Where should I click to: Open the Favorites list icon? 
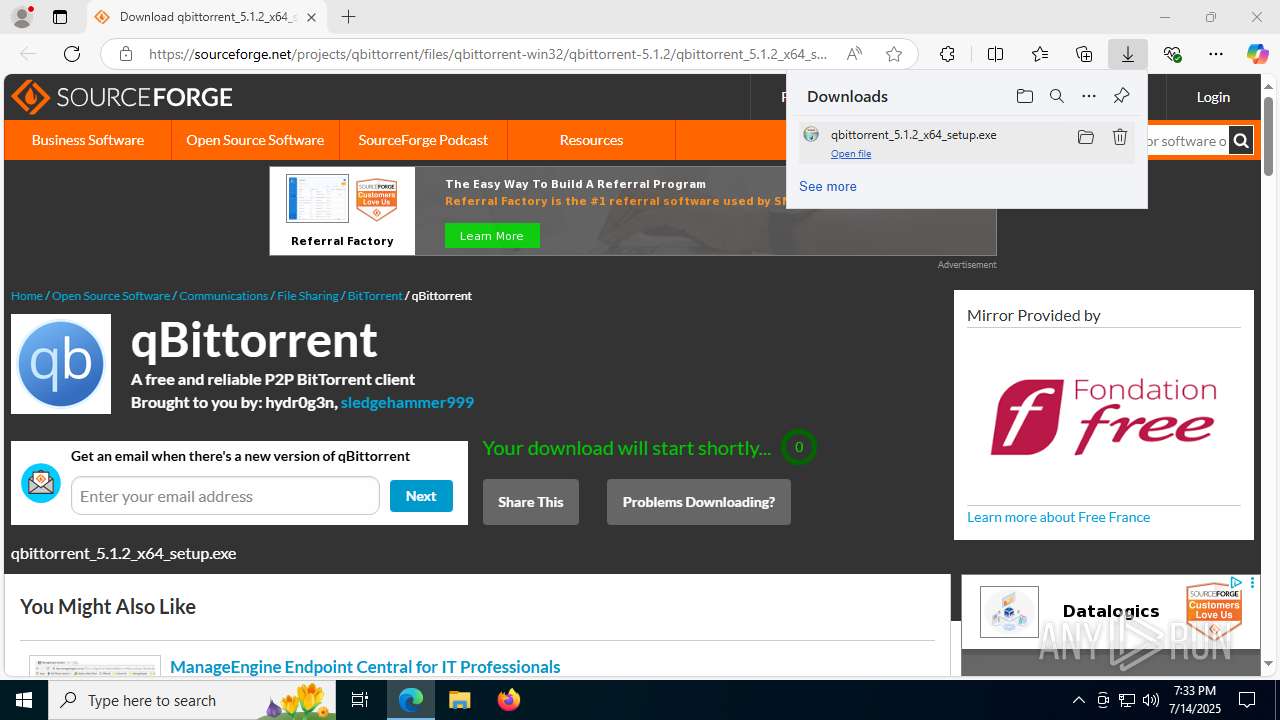[1040, 54]
